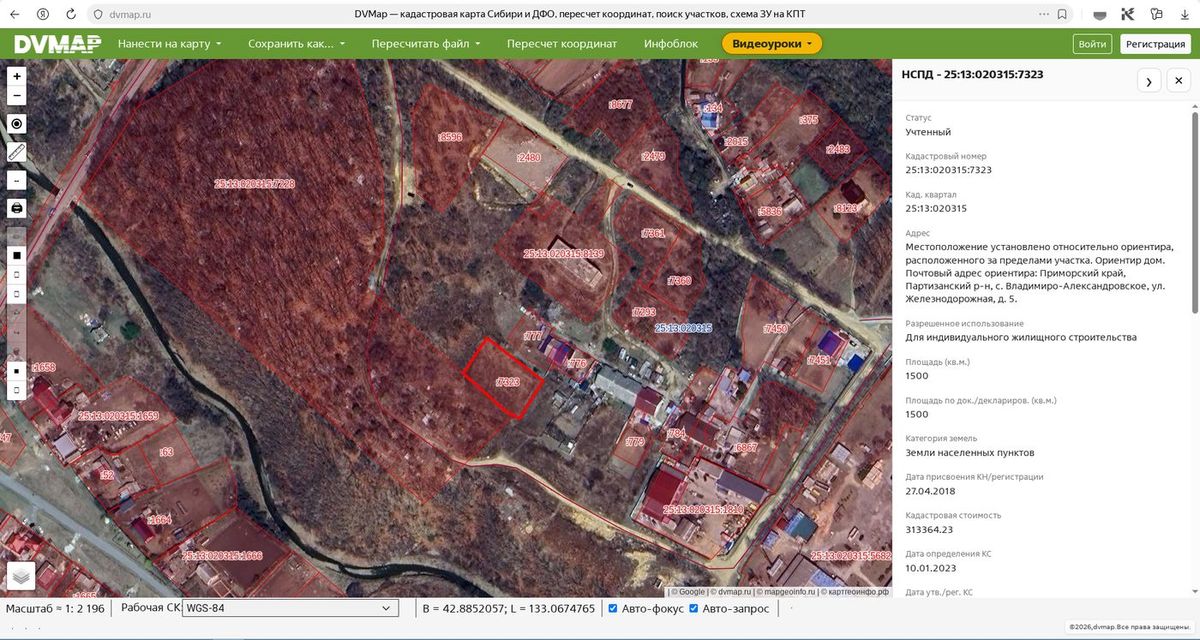
Task: Open Пересчет координат menu item
Action: click(x=562, y=44)
